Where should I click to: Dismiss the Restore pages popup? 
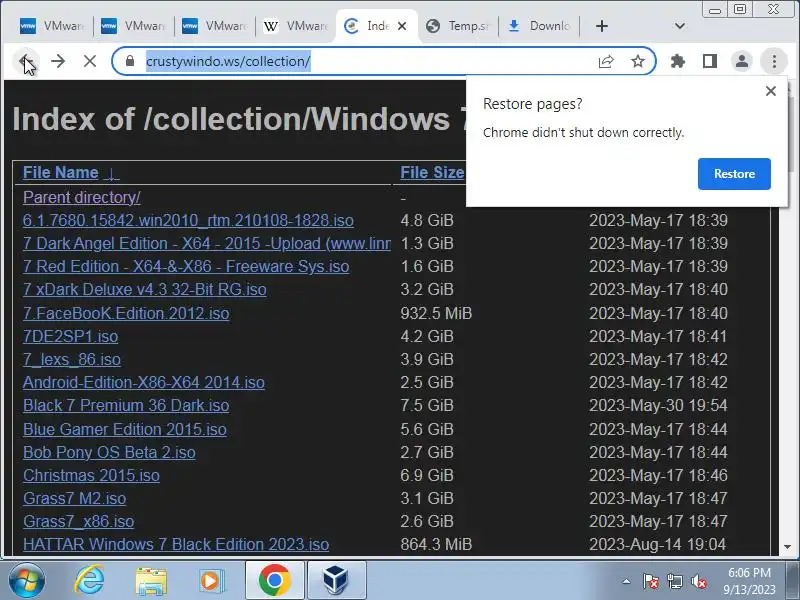click(x=771, y=91)
